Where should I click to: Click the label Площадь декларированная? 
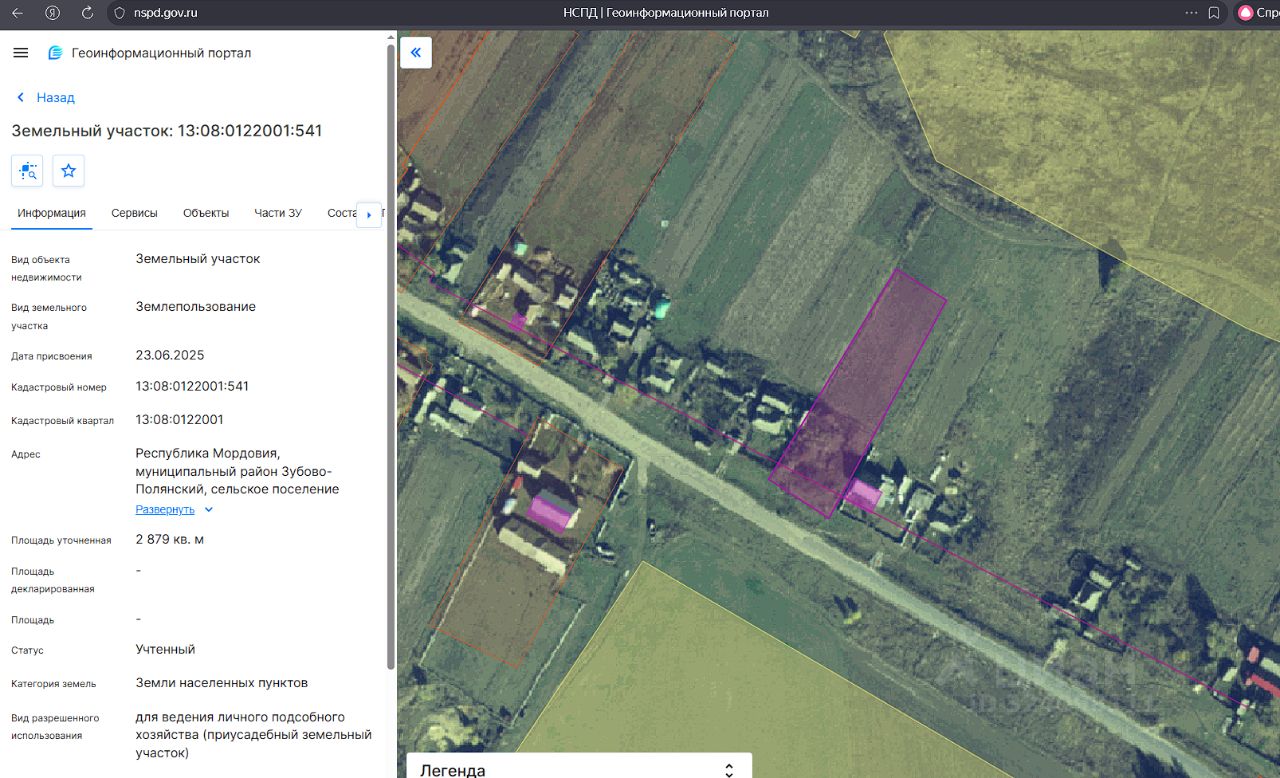tap(53, 580)
